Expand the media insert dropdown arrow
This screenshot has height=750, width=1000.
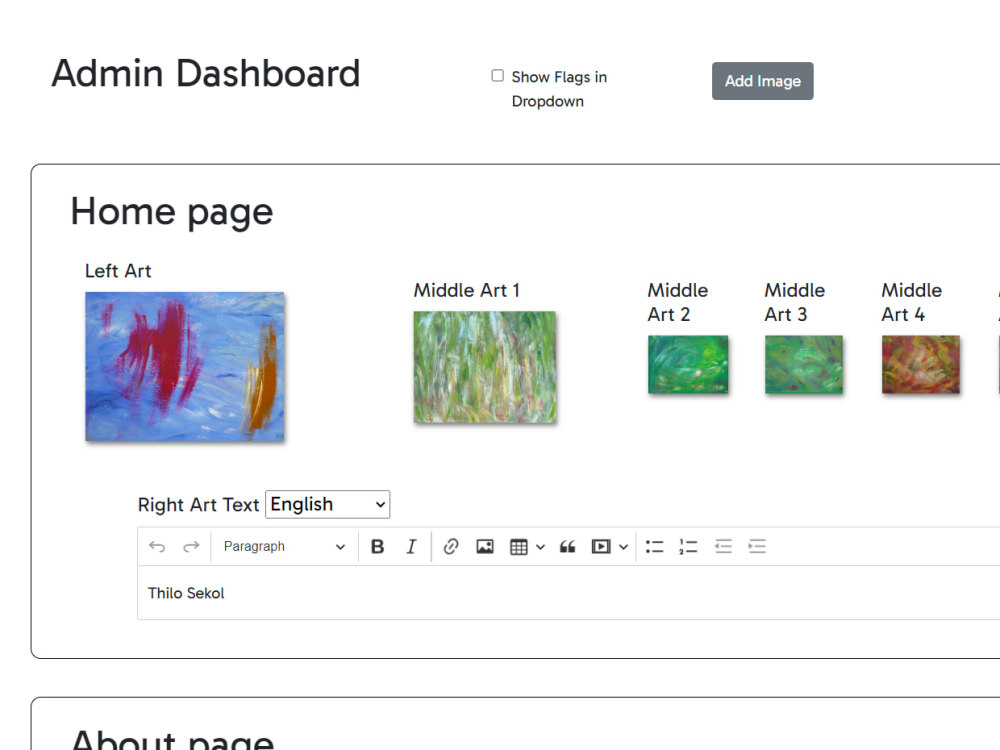[624, 547]
